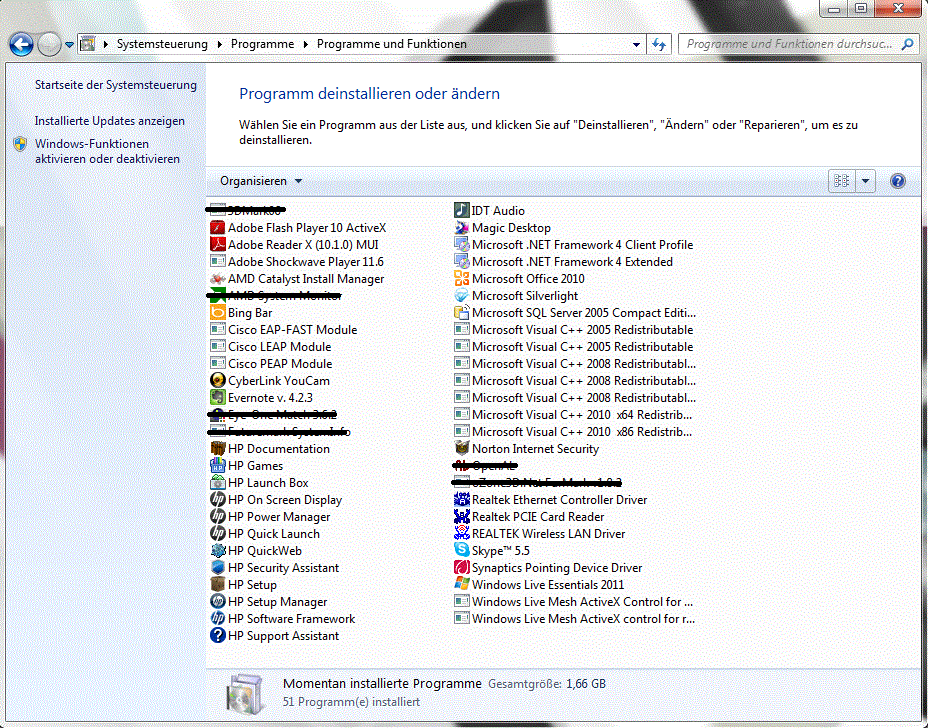Click the Programme und Funktionen breadcrumb

coord(392,44)
